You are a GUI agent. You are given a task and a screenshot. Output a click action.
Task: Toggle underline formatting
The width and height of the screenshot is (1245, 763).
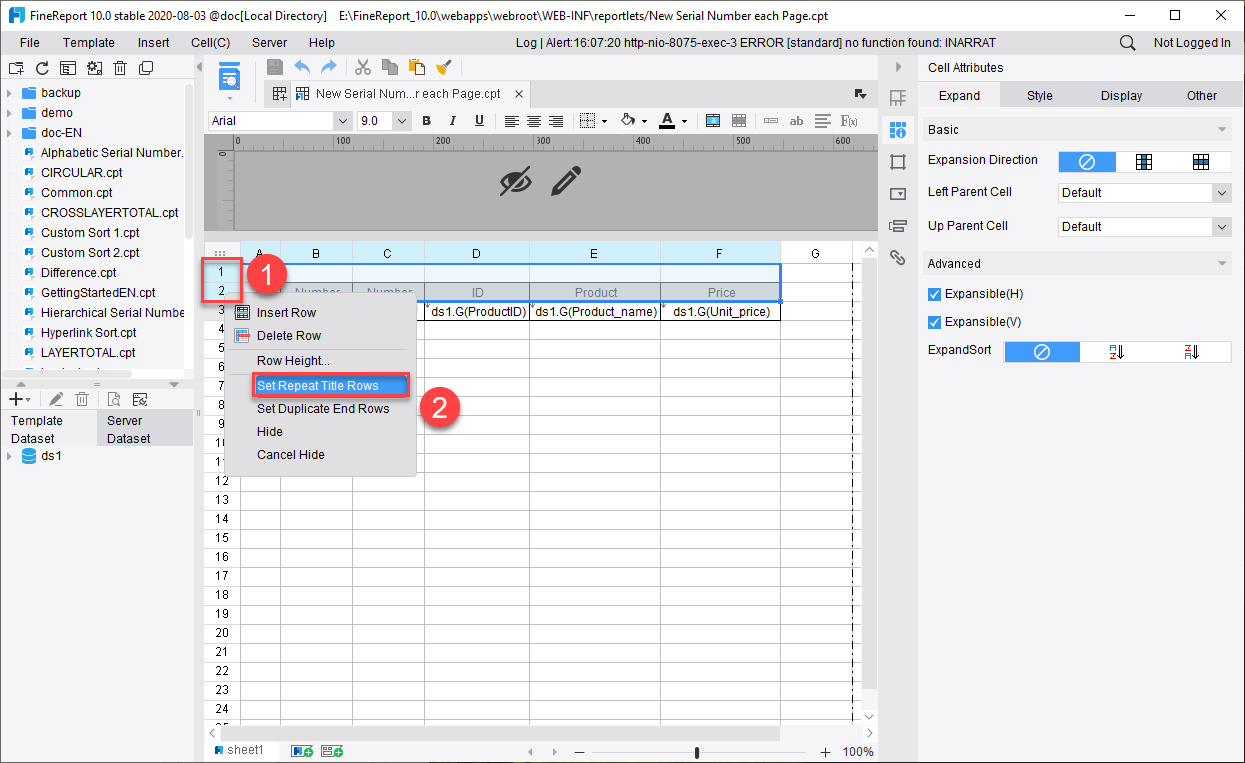479,121
